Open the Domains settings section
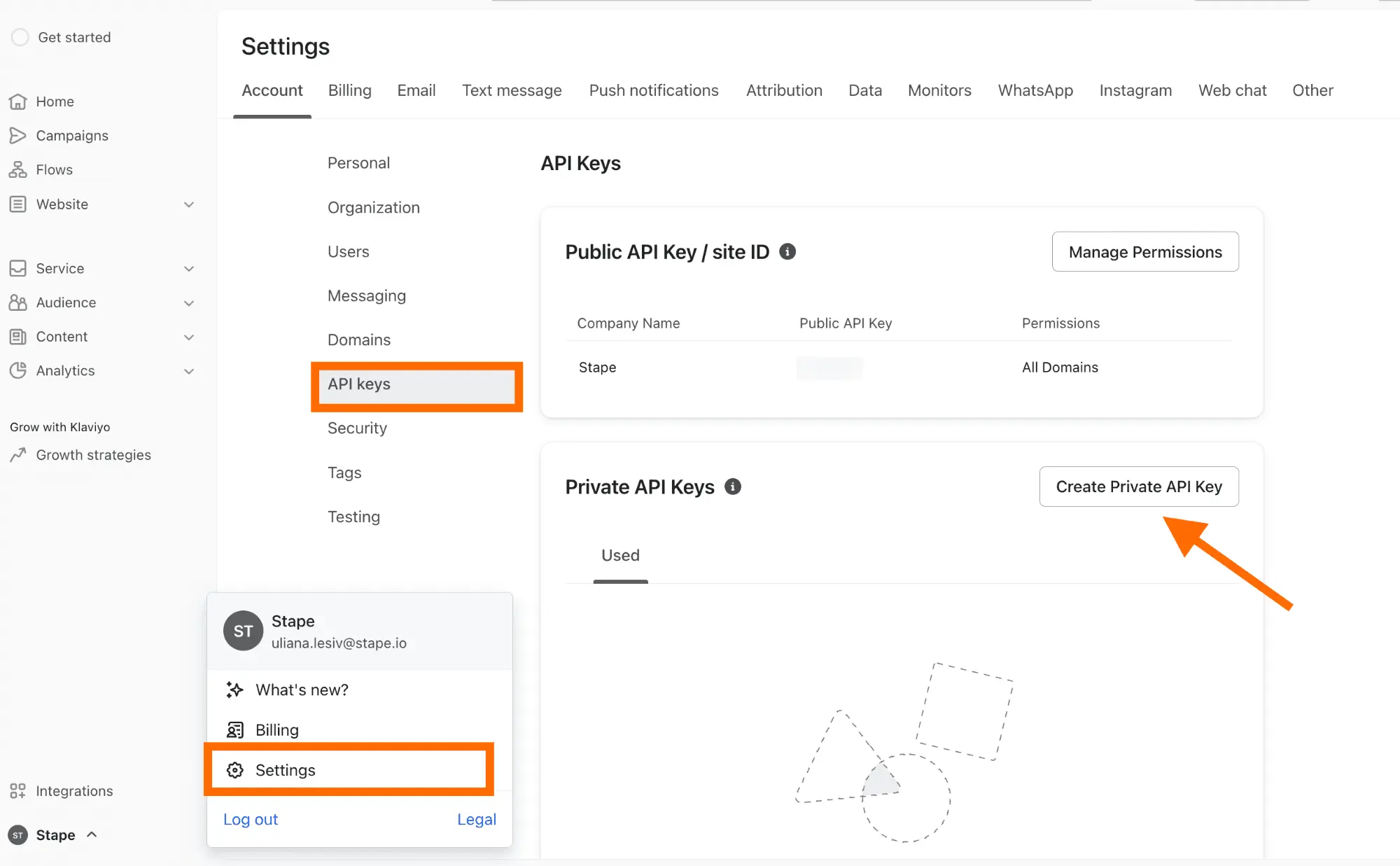The width and height of the screenshot is (1400, 866). coord(359,340)
